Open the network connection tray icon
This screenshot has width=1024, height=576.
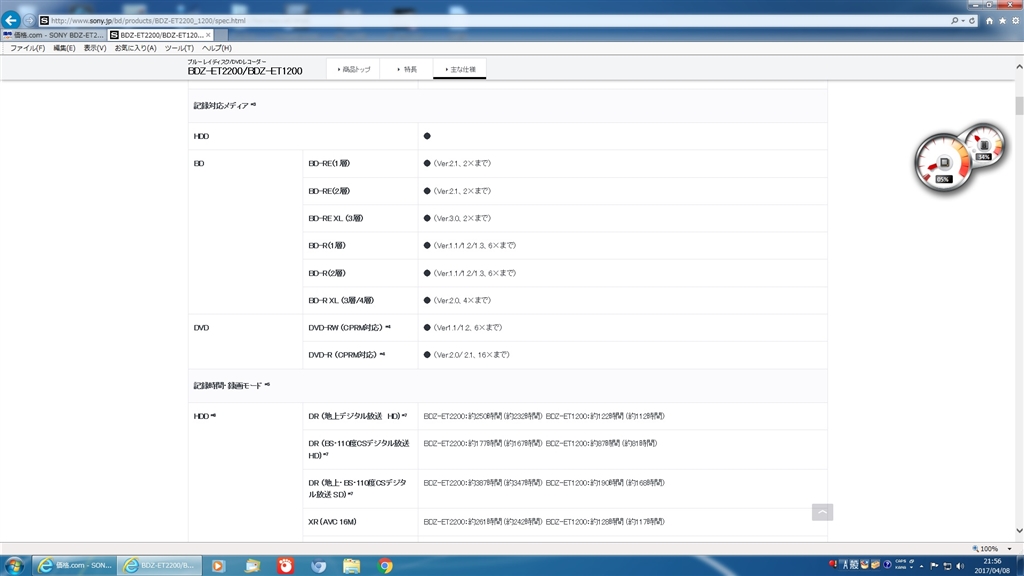pos(948,566)
